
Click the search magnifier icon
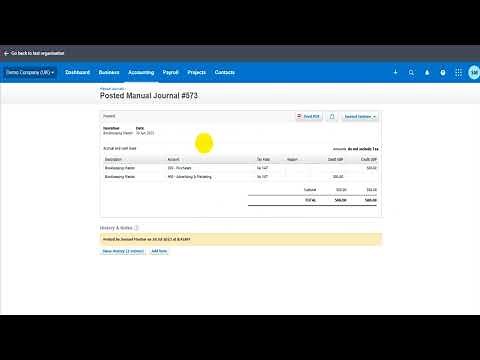[x=411, y=72]
